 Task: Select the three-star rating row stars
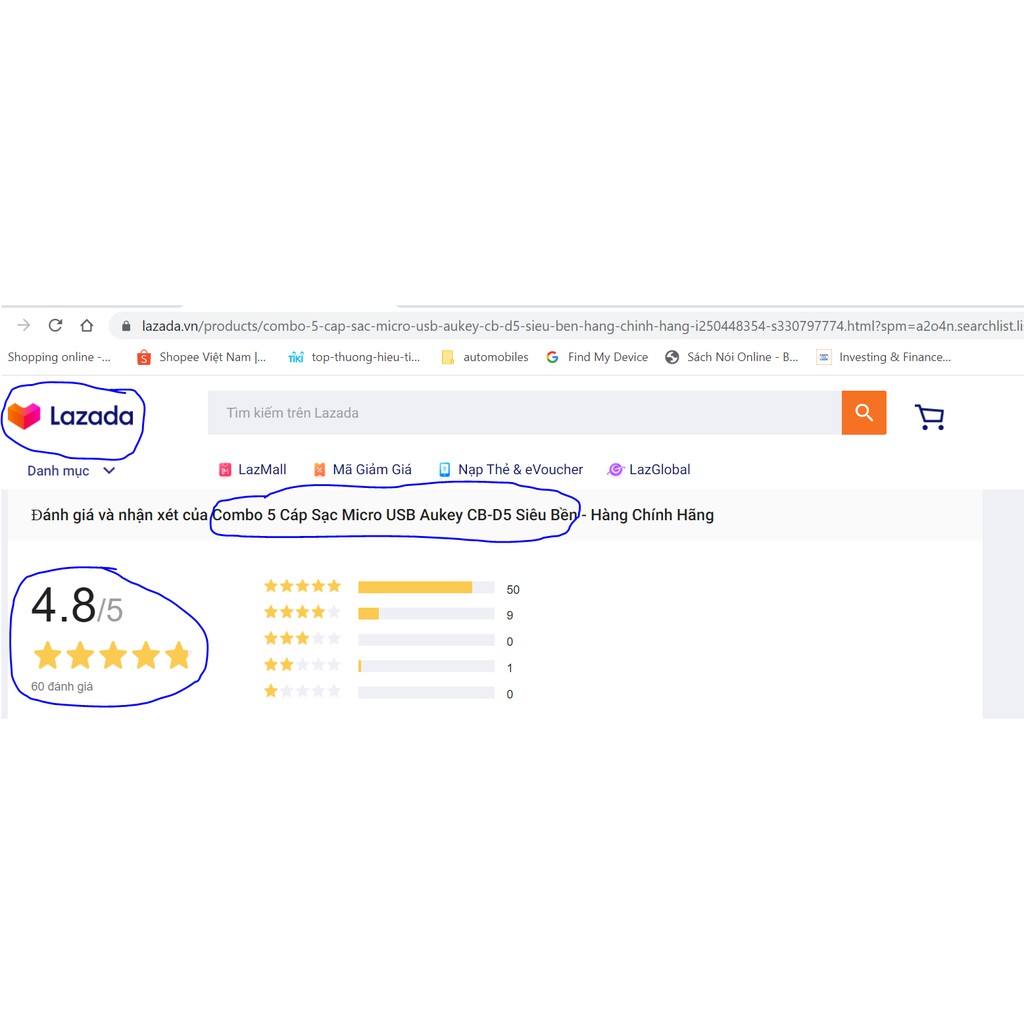click(302, 638)
